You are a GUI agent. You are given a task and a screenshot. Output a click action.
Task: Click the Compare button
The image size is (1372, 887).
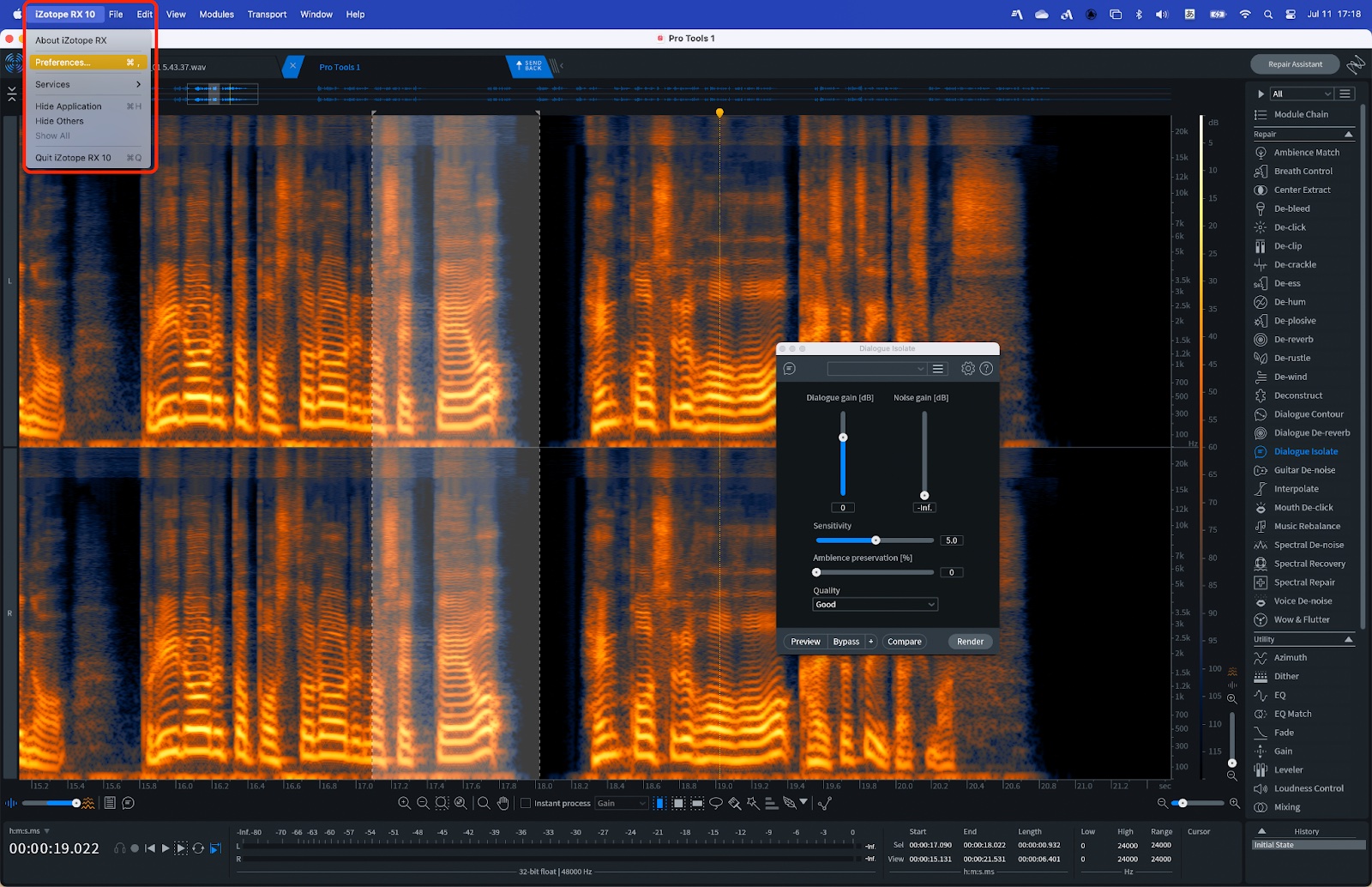click(x=904, y=643)
